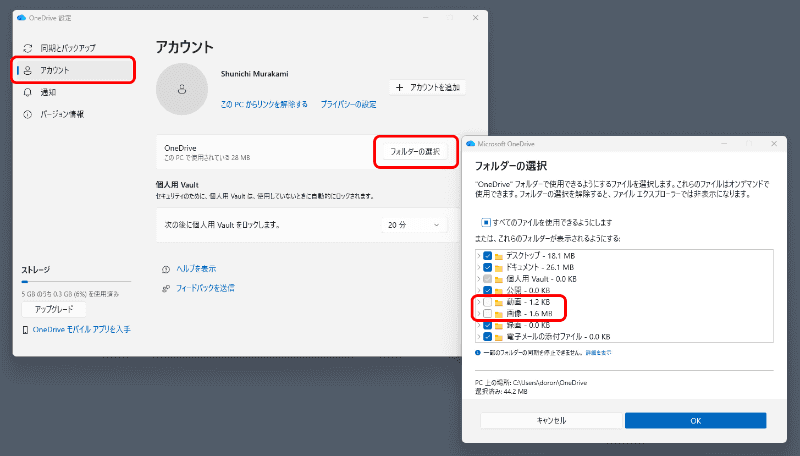Click the bell icon beside 通知
Screen dimensions: 800x456
pyautogui.click(x=28, y=92)
